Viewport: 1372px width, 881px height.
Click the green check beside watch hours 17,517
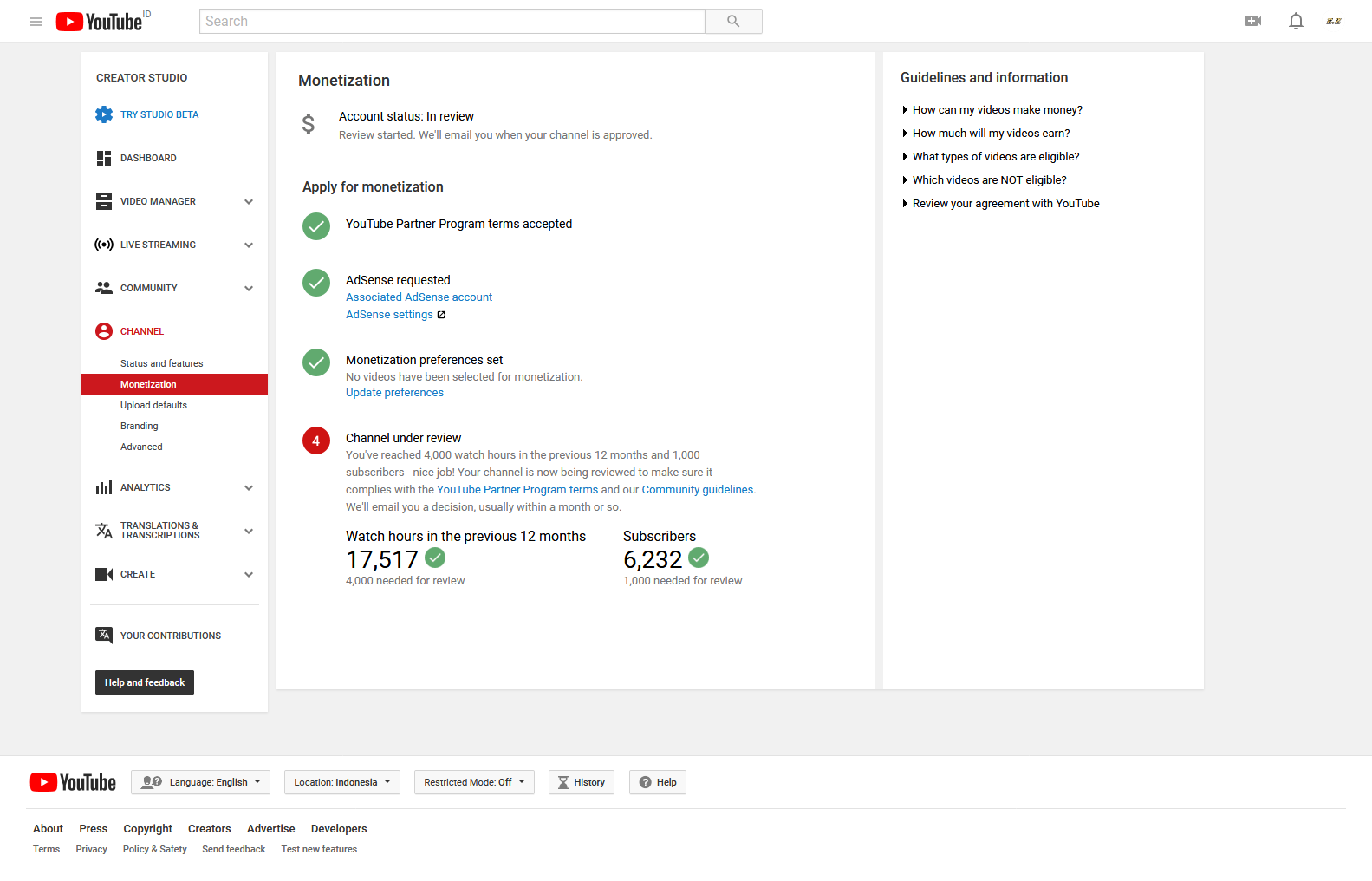[435, 558]
